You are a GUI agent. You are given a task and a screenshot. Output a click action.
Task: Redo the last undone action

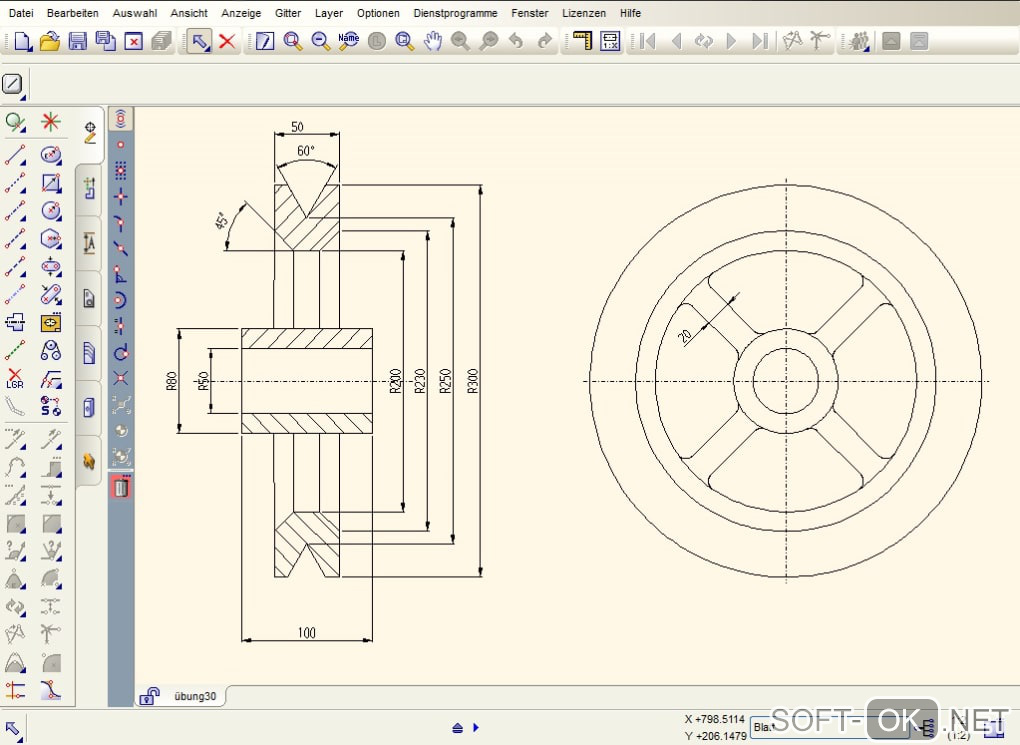pos(544,41)
